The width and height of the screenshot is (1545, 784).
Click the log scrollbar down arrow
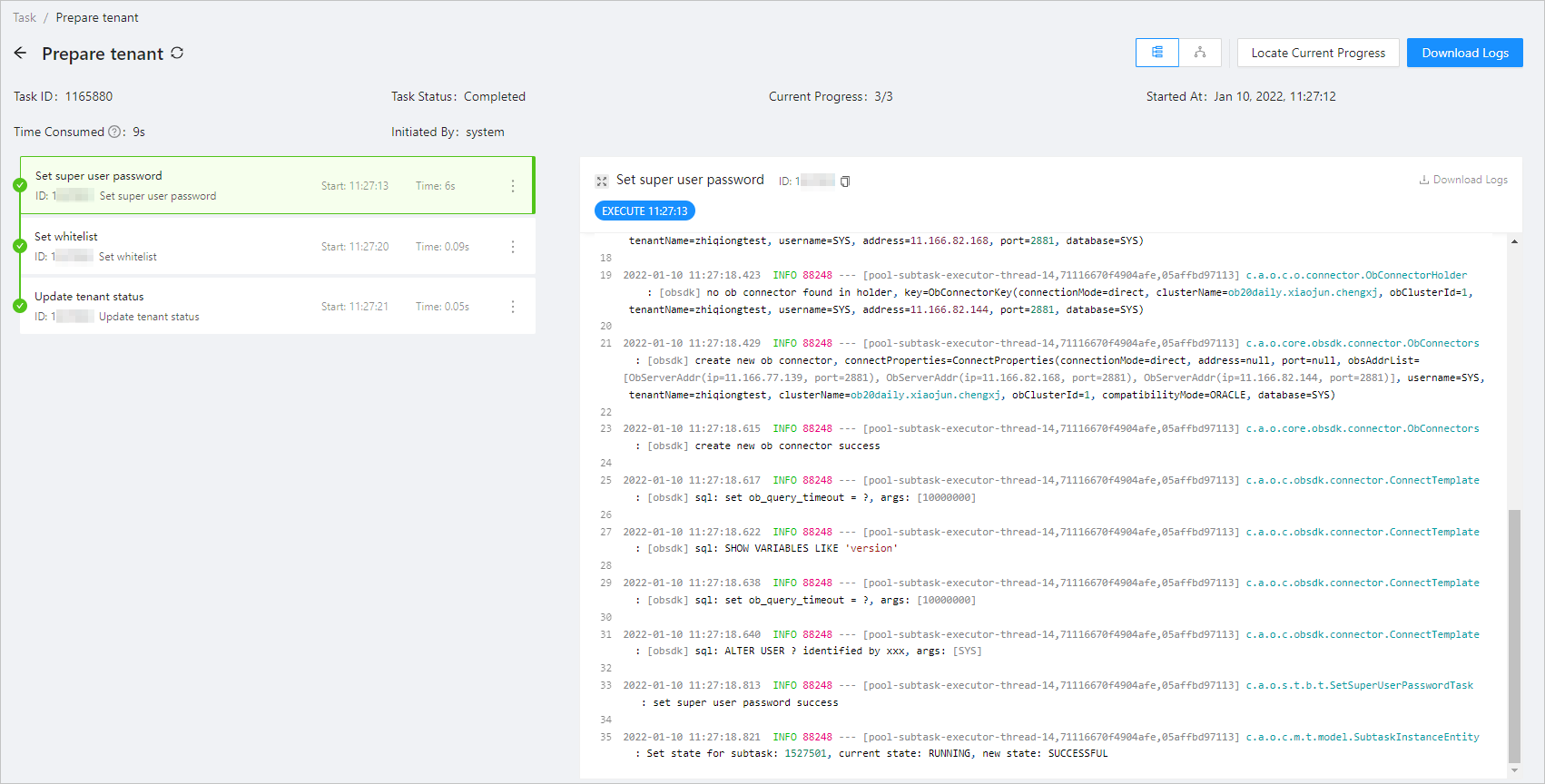pyautogui.click(x=1514, y=770)
